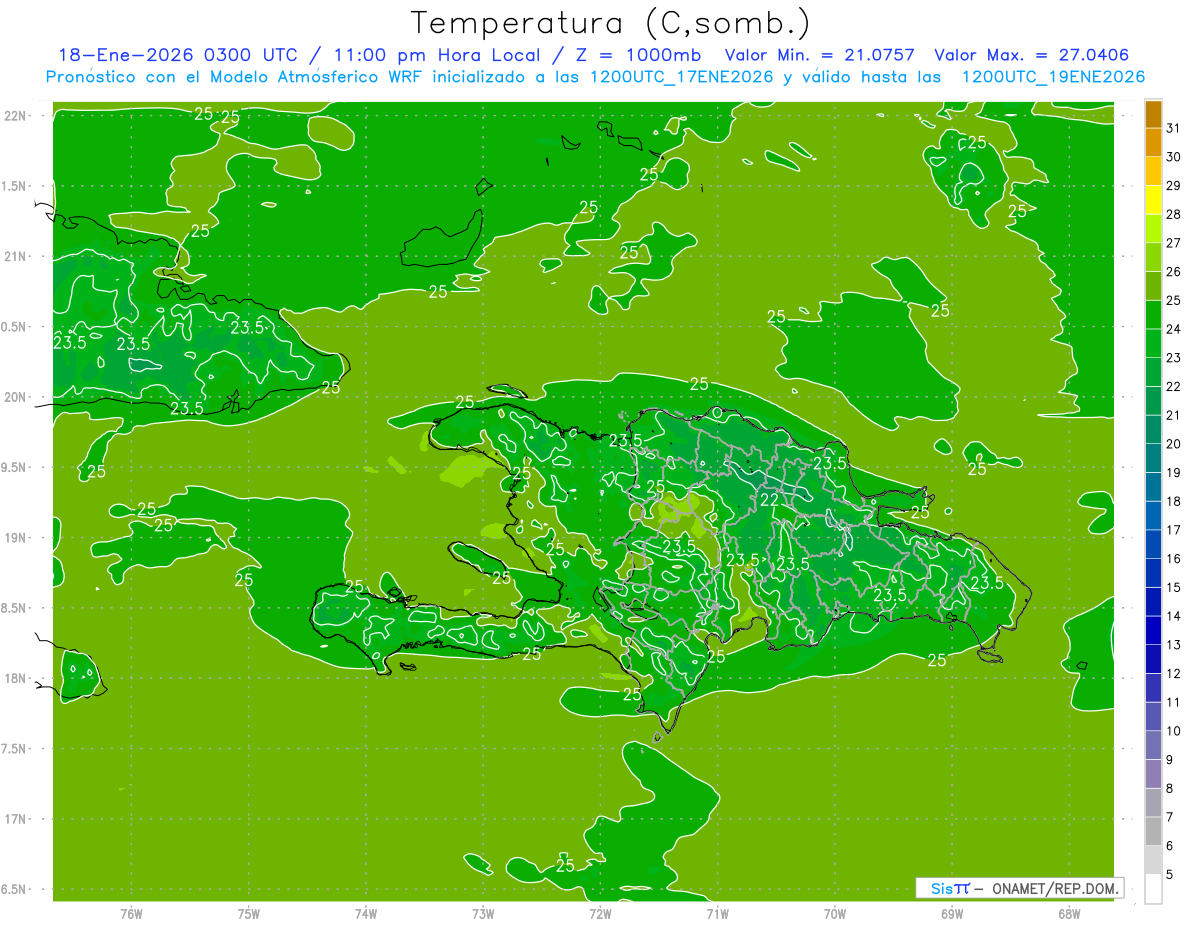The image size is (1200, 927).
Task: Click the legend value 17 on the color scale
Action: [1174, 530]
